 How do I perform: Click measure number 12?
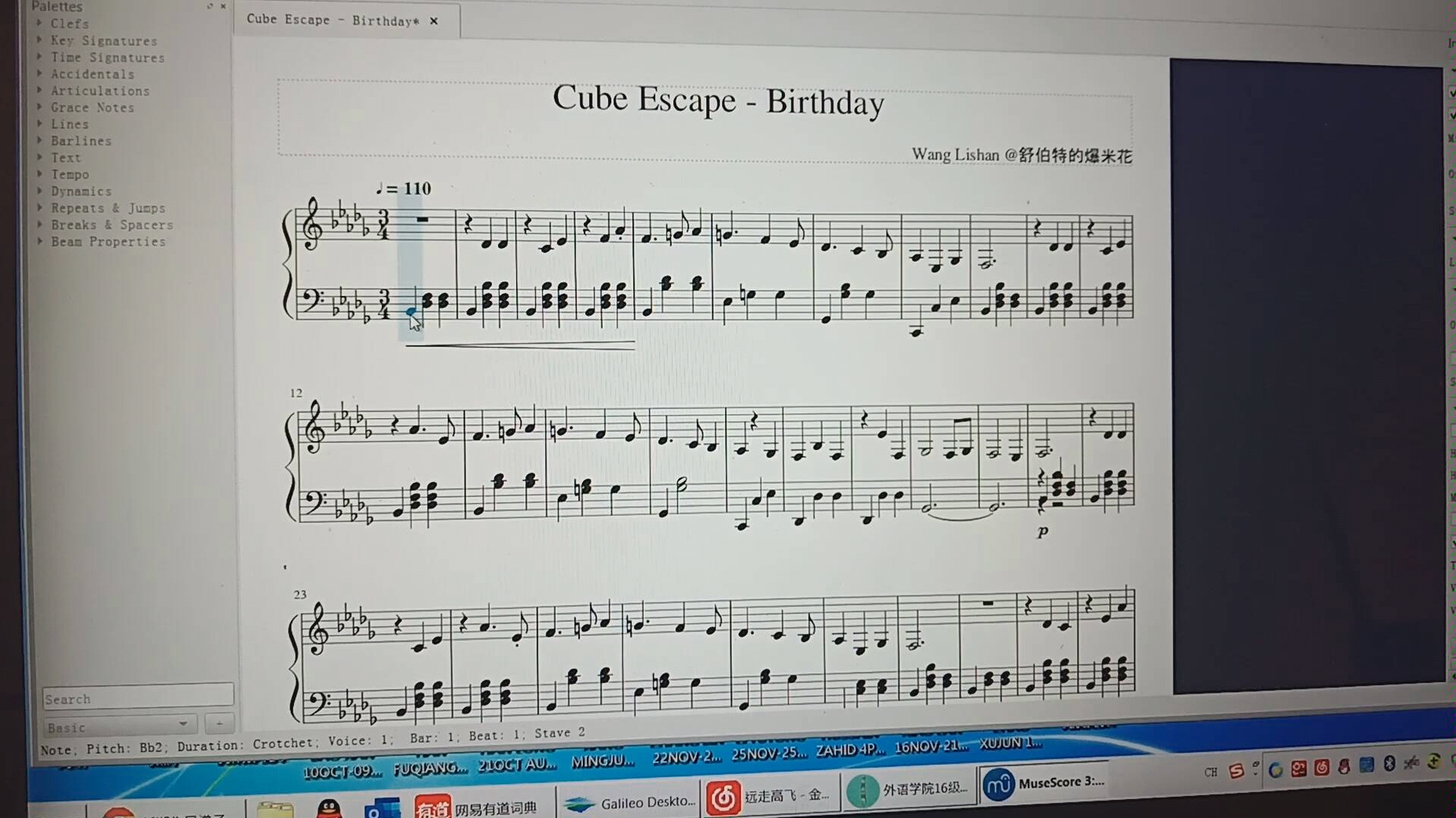pos(295,393)
